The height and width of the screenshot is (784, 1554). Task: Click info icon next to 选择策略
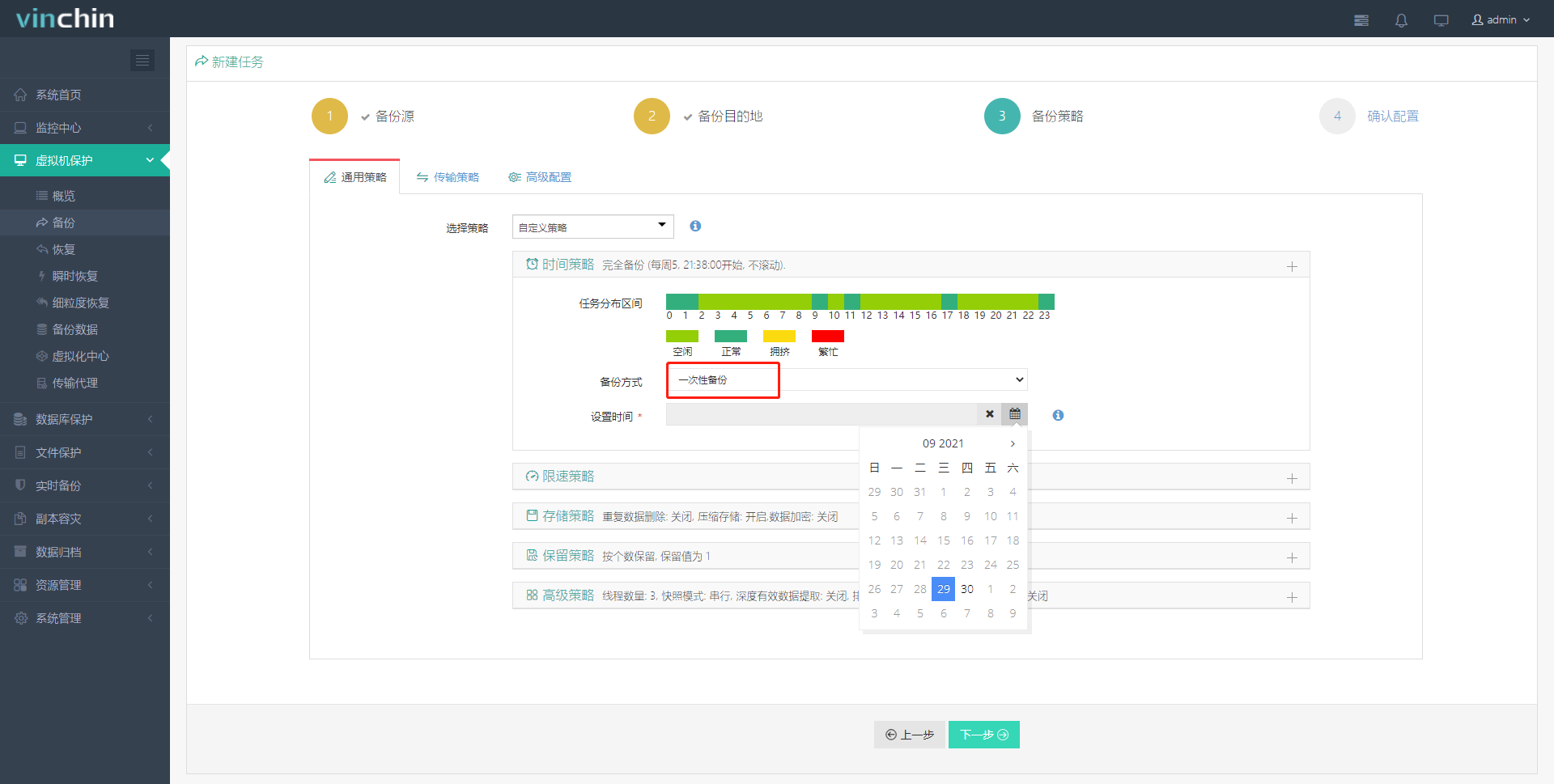click(695, 227)
